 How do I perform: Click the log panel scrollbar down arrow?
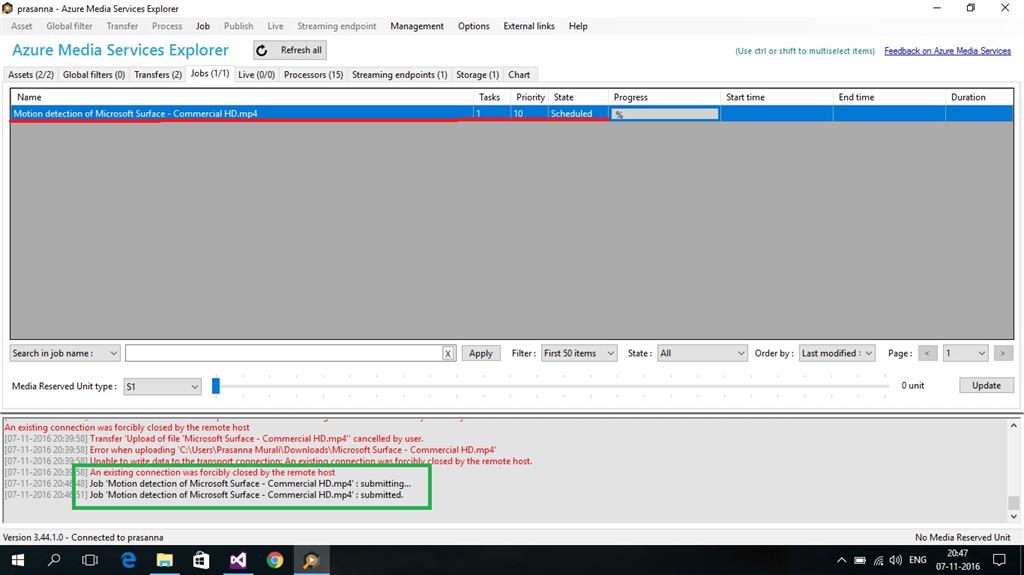[x=1014, y=516]
